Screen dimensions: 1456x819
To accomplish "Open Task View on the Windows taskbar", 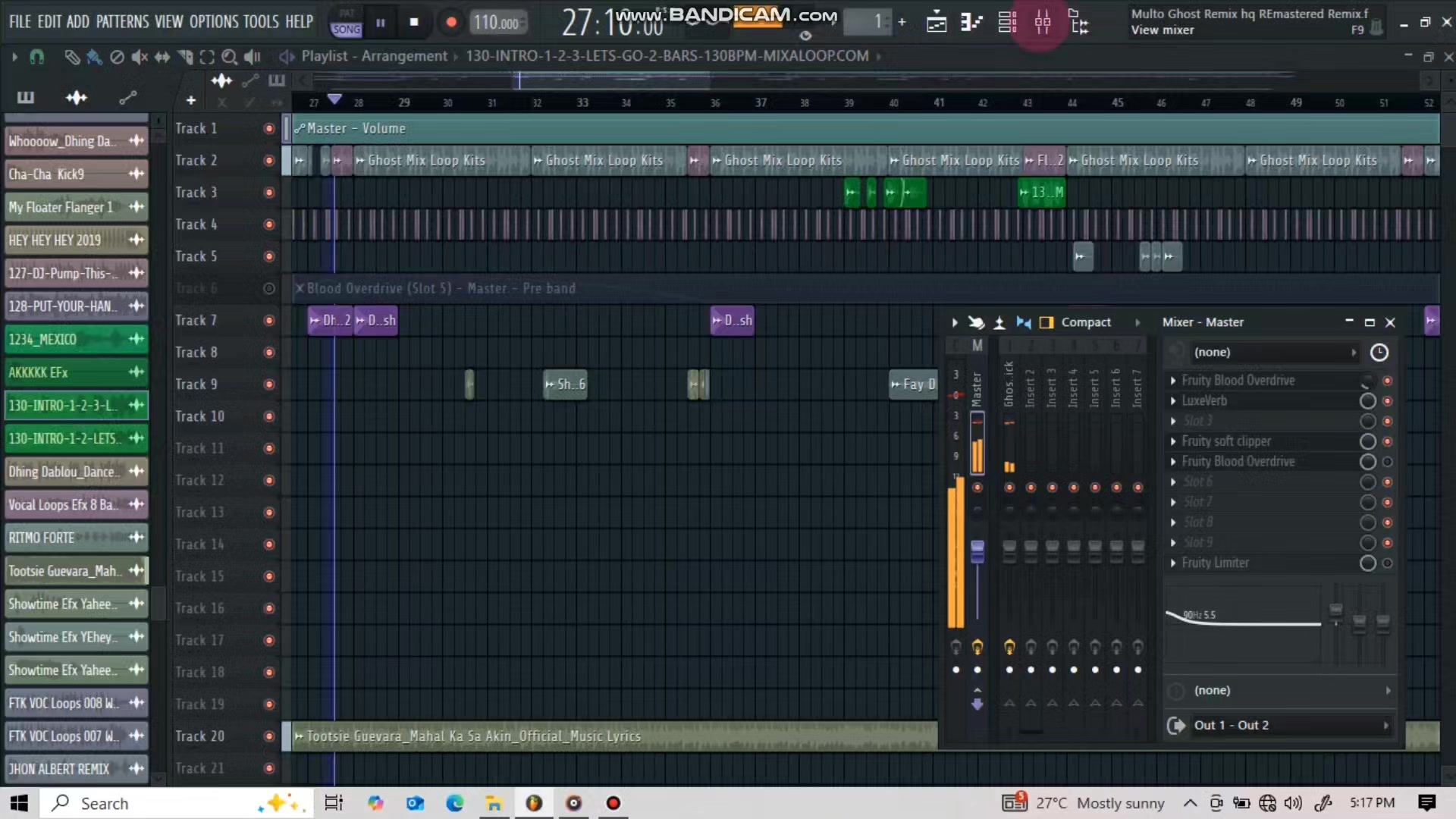I will point(334,803).
